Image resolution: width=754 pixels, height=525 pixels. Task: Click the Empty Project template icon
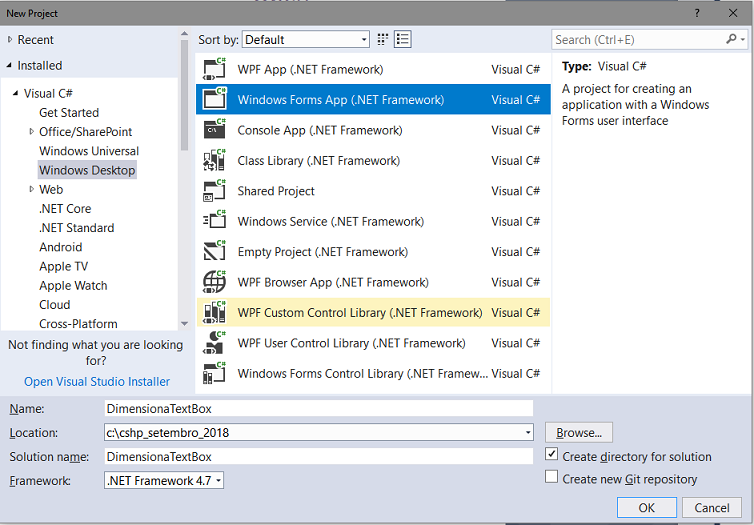coord(214,251)
